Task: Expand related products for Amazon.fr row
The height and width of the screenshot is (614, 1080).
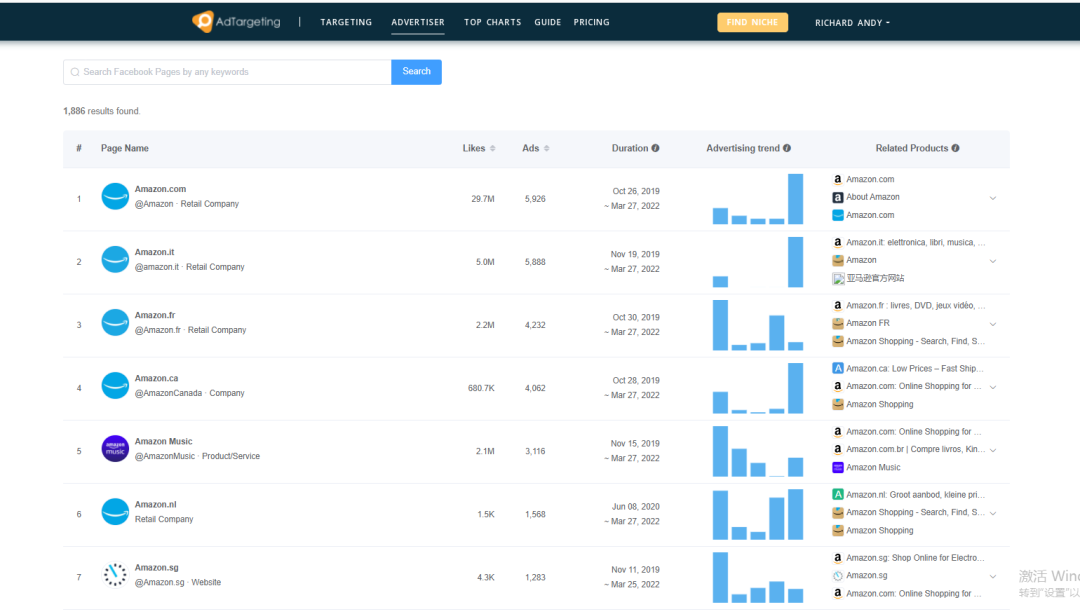Action: 993,324
